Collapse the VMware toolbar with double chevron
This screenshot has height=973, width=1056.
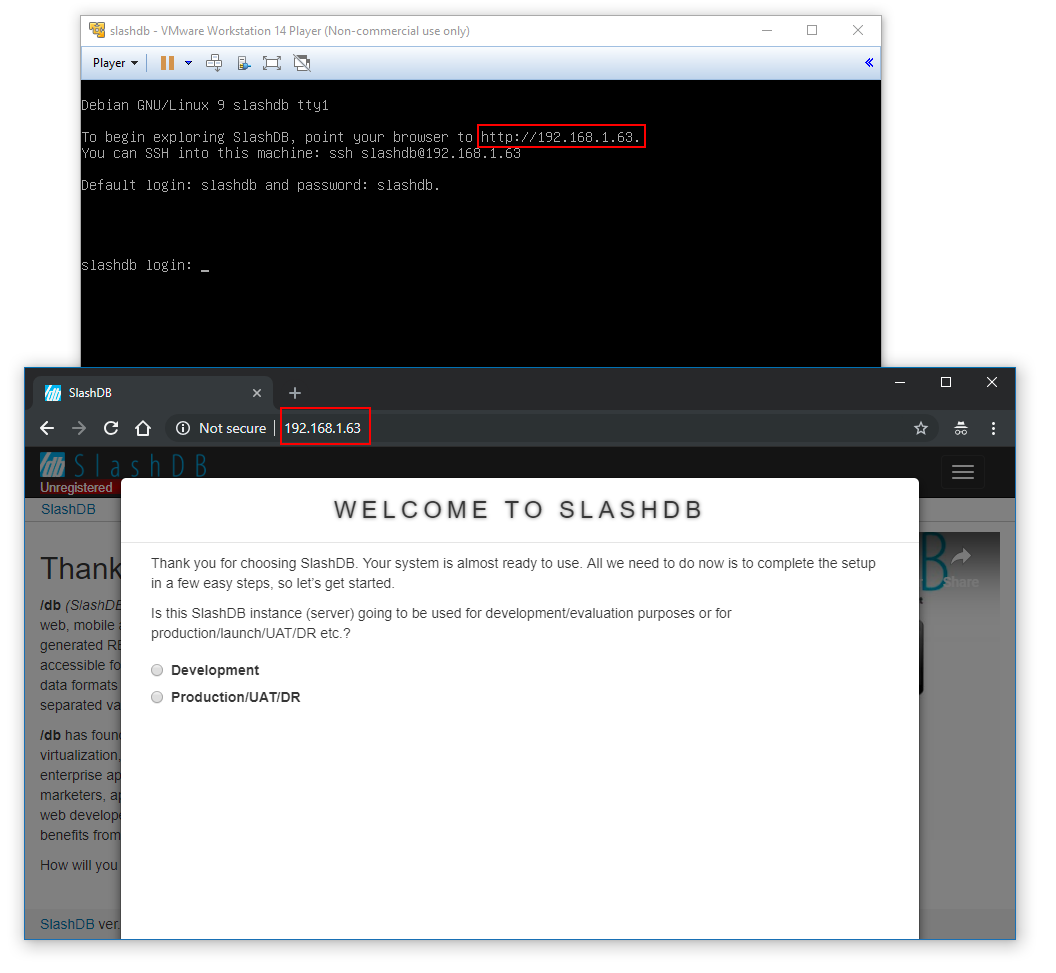point(869,63)
